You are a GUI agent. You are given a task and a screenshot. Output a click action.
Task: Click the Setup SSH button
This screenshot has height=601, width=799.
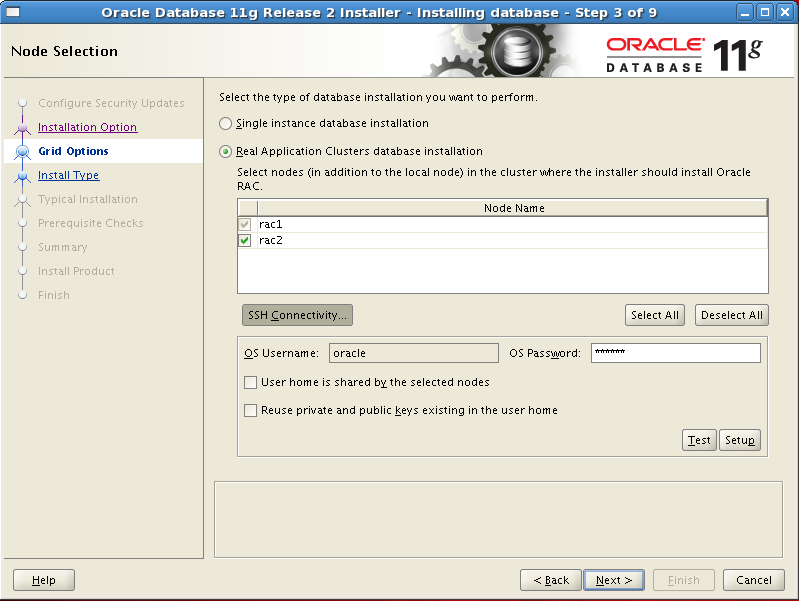(x=740, y=440)
